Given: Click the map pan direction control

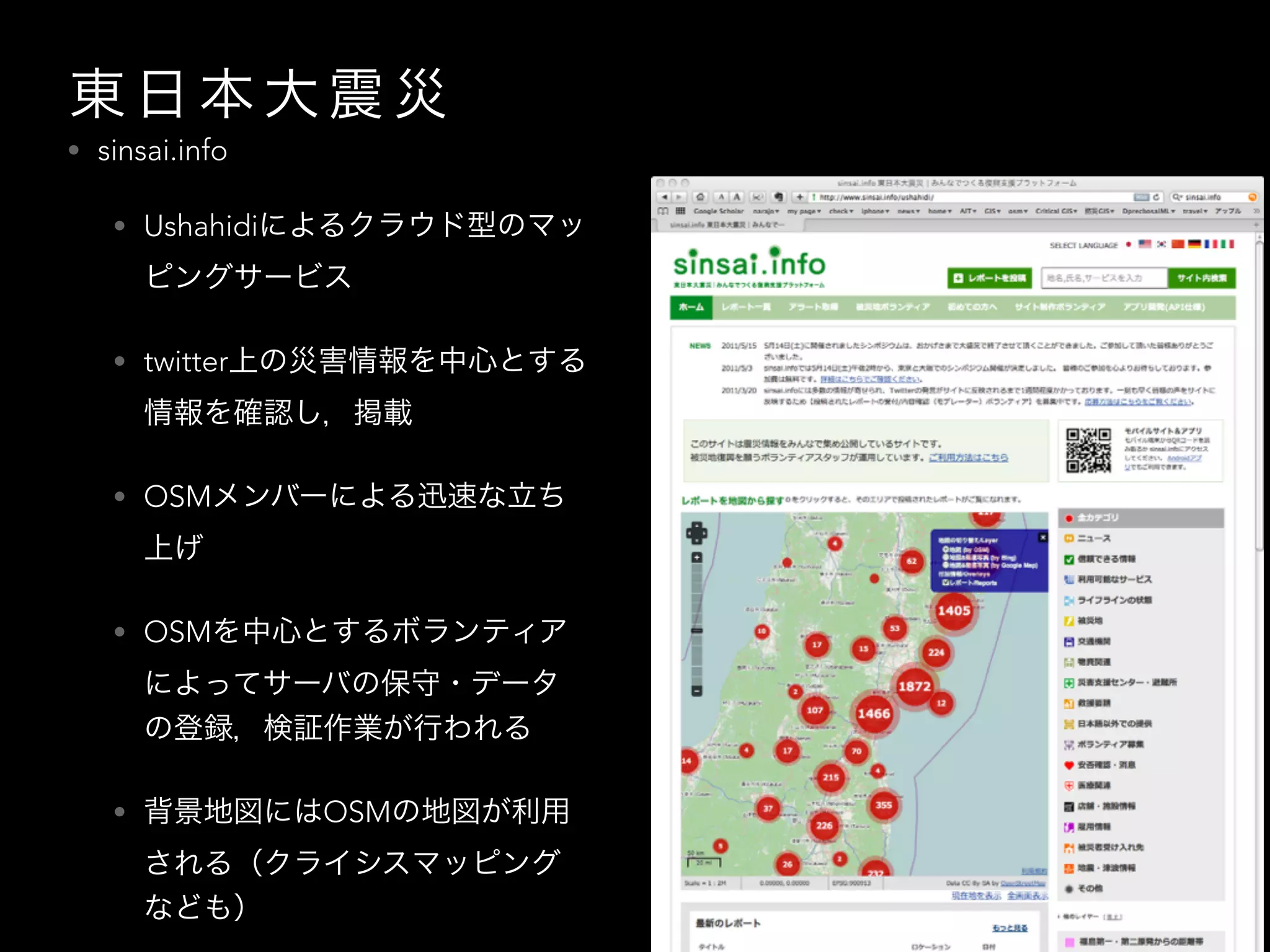Looking at the screenshot, I should click(x=696, y=532).
